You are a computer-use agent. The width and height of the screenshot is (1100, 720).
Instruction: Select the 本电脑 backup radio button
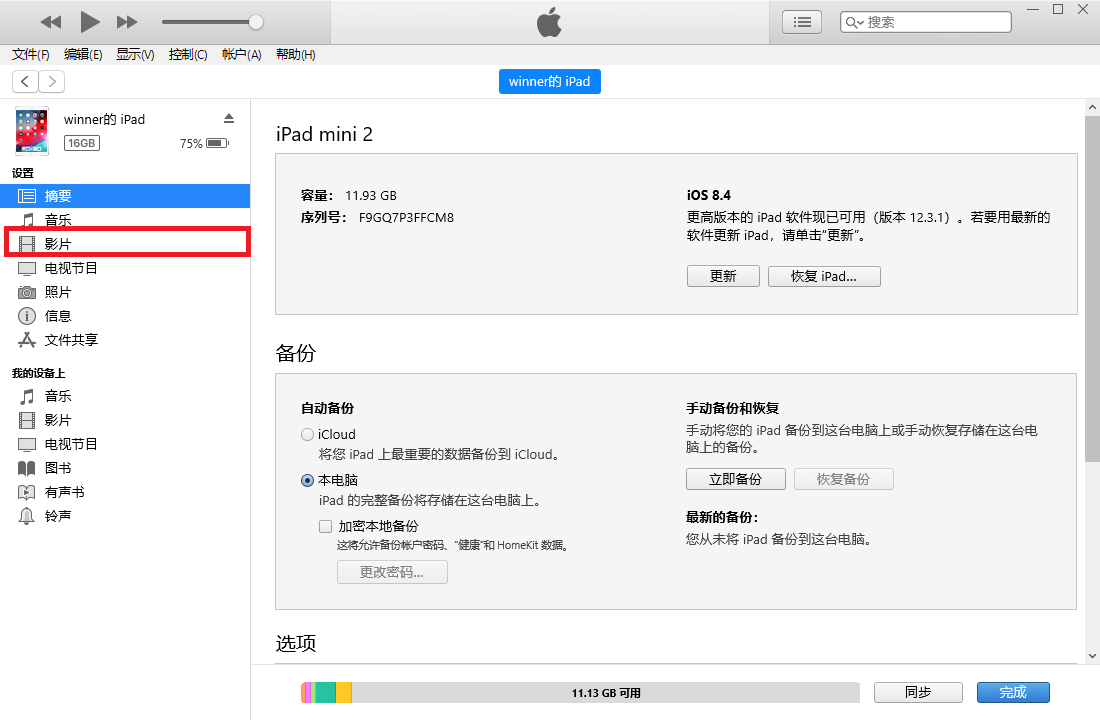[x=307, y=481]
